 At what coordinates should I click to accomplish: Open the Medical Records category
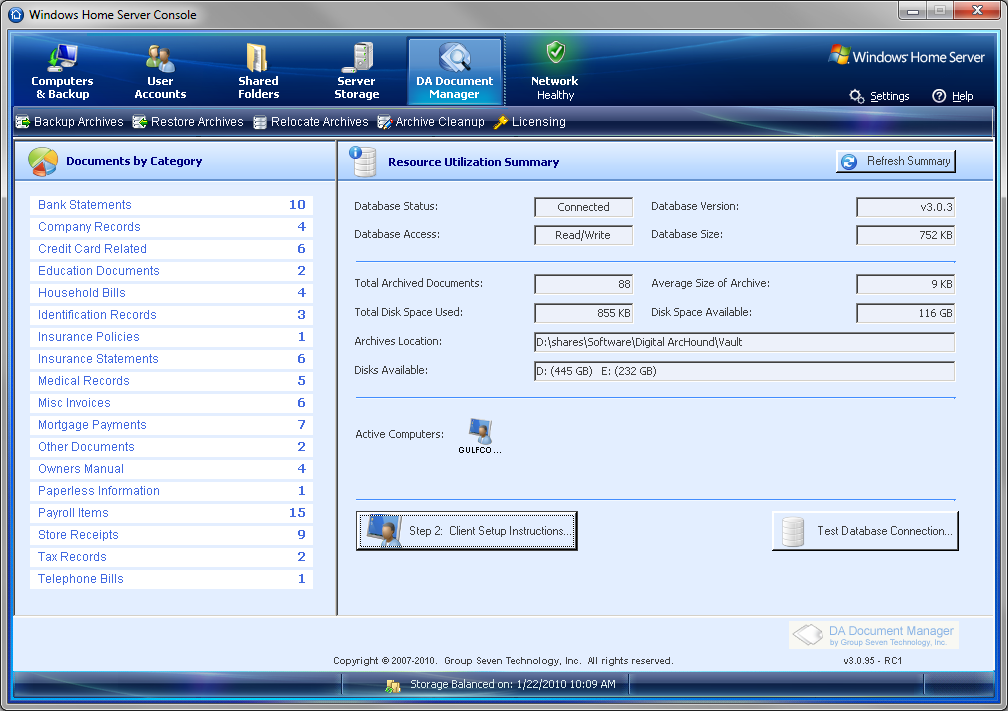click(x=172, y=381)
